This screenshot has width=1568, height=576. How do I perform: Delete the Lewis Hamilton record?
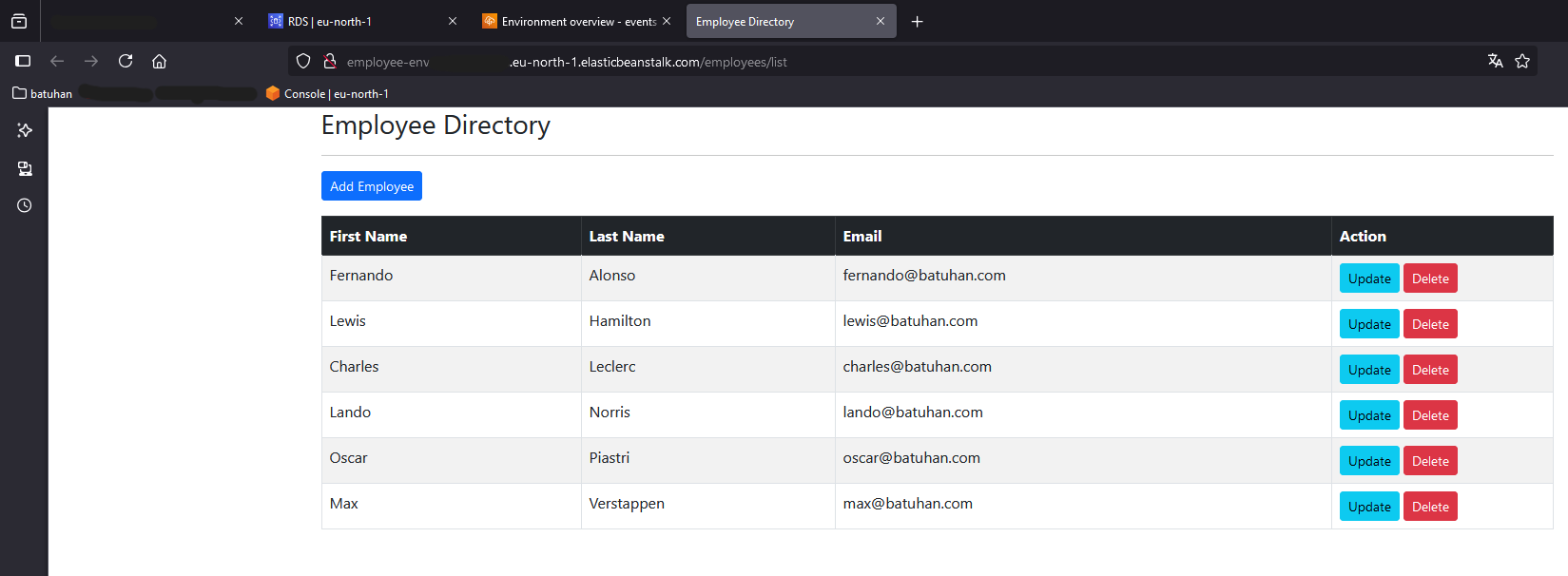coord(1430,324)
